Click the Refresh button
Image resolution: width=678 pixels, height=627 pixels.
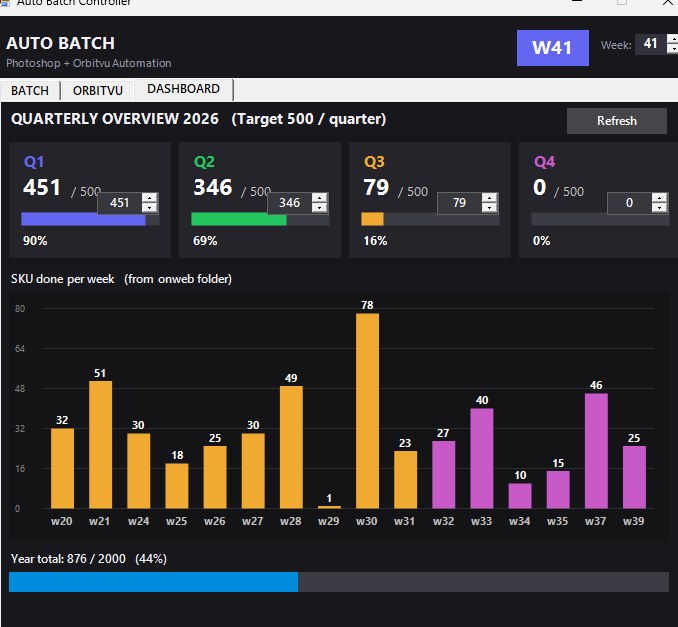[x=617, y=121]
